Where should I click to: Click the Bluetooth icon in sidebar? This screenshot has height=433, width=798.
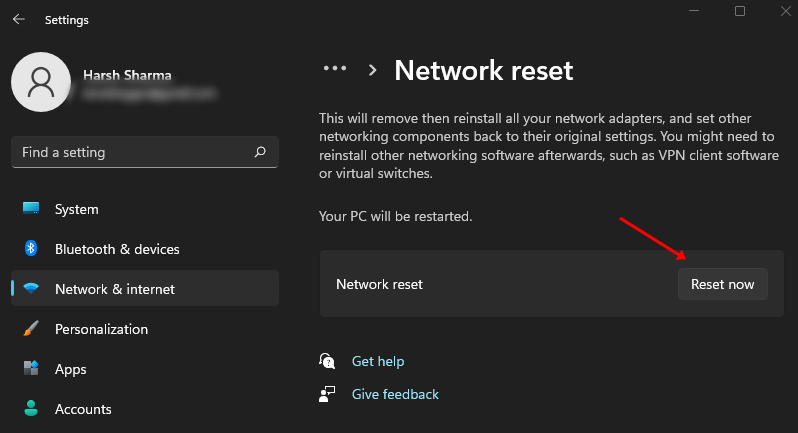click(x=31, y=249)
